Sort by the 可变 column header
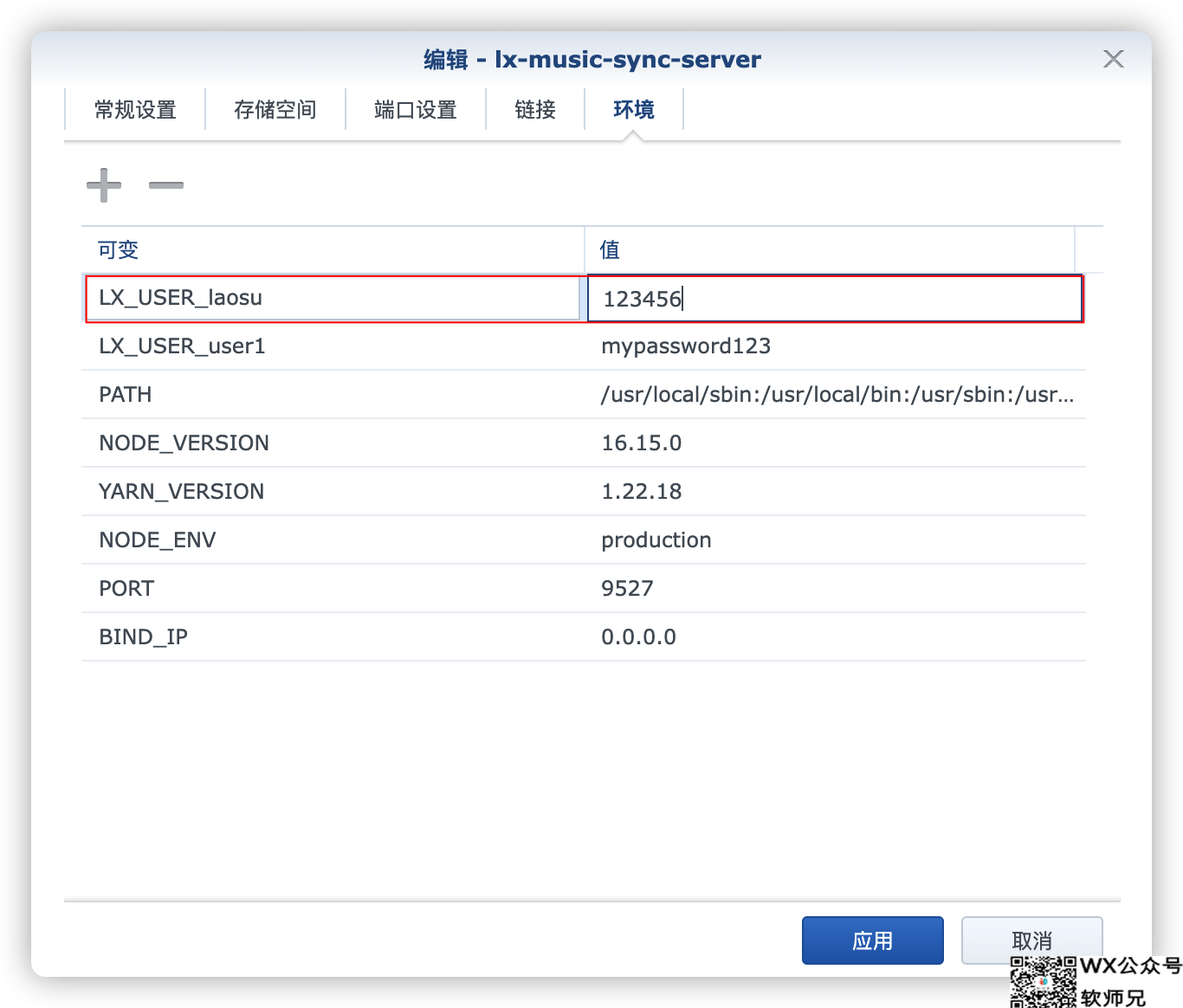 tap(333, 250)
